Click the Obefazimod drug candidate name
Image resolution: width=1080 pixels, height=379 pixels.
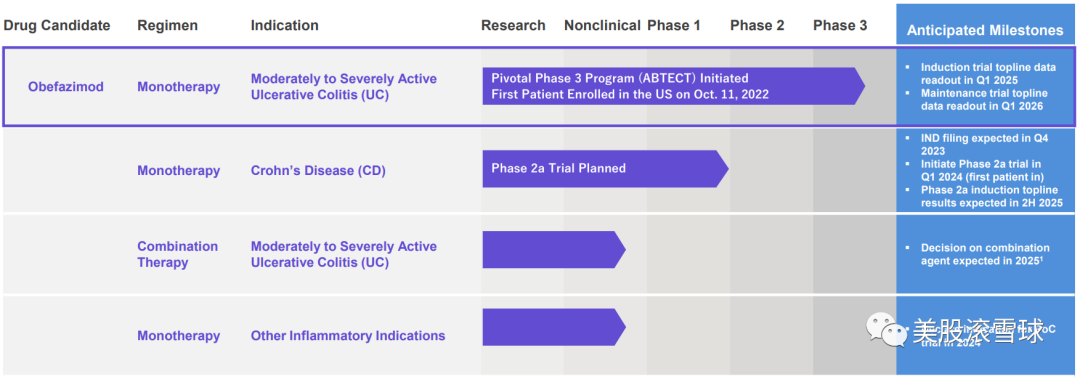coord(66,87)
